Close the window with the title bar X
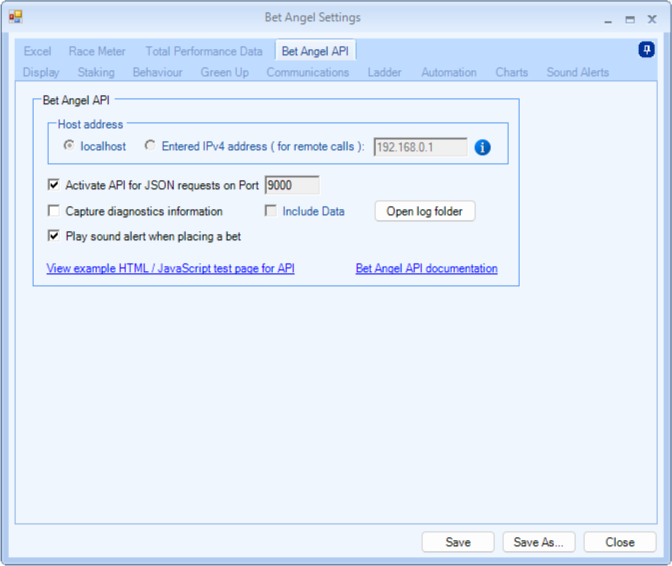This screenshot has width=672, height=566. coord(652,19)
